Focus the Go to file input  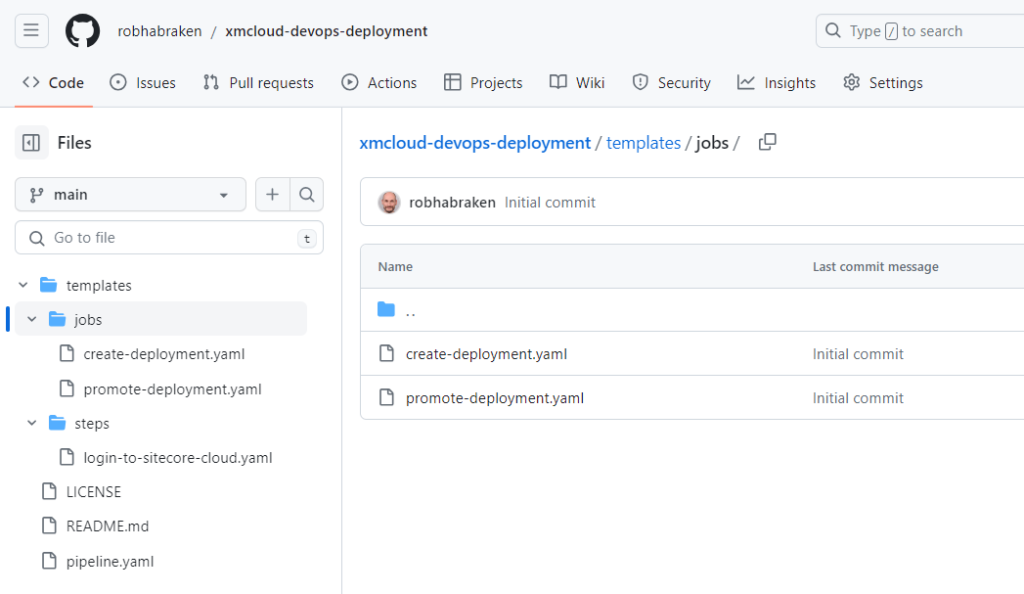click(x=169, y=238)
